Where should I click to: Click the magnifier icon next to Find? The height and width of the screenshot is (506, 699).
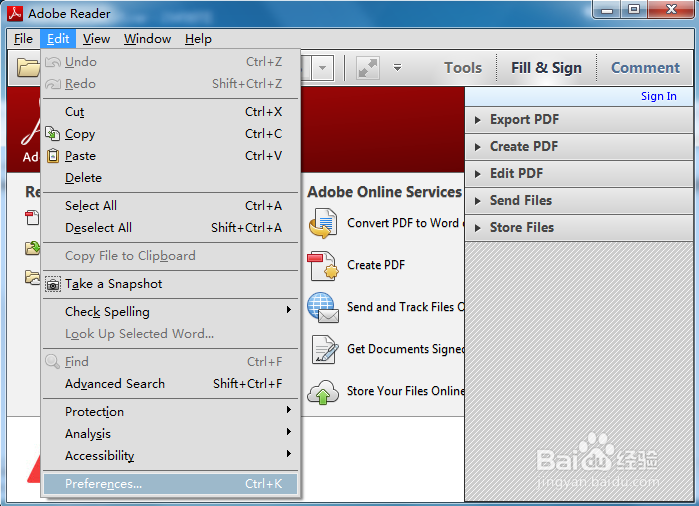[x=52, y=362]
